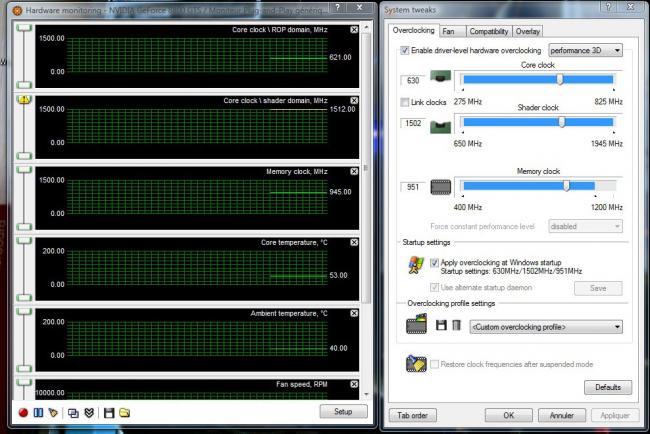Open Force constant performance level dropdown
650x434 pixels.
[x=585, y=226]
